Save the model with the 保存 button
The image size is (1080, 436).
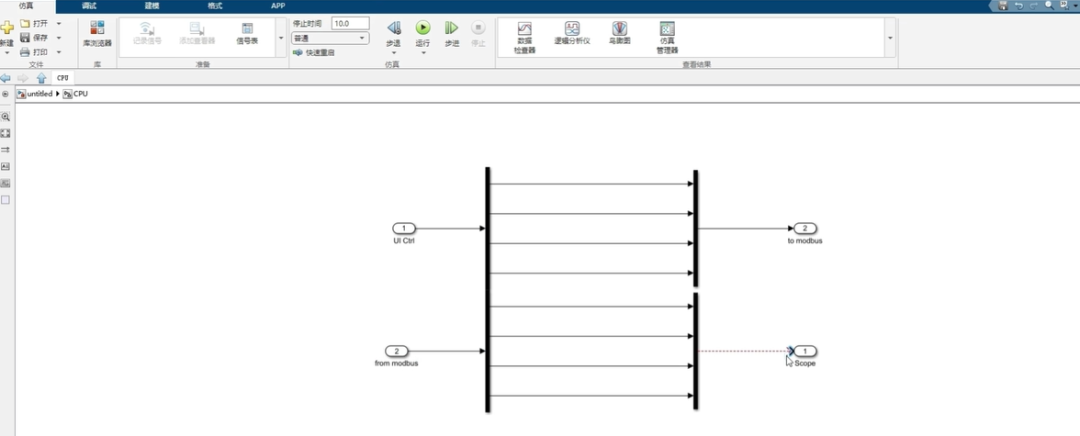[34, 38]
